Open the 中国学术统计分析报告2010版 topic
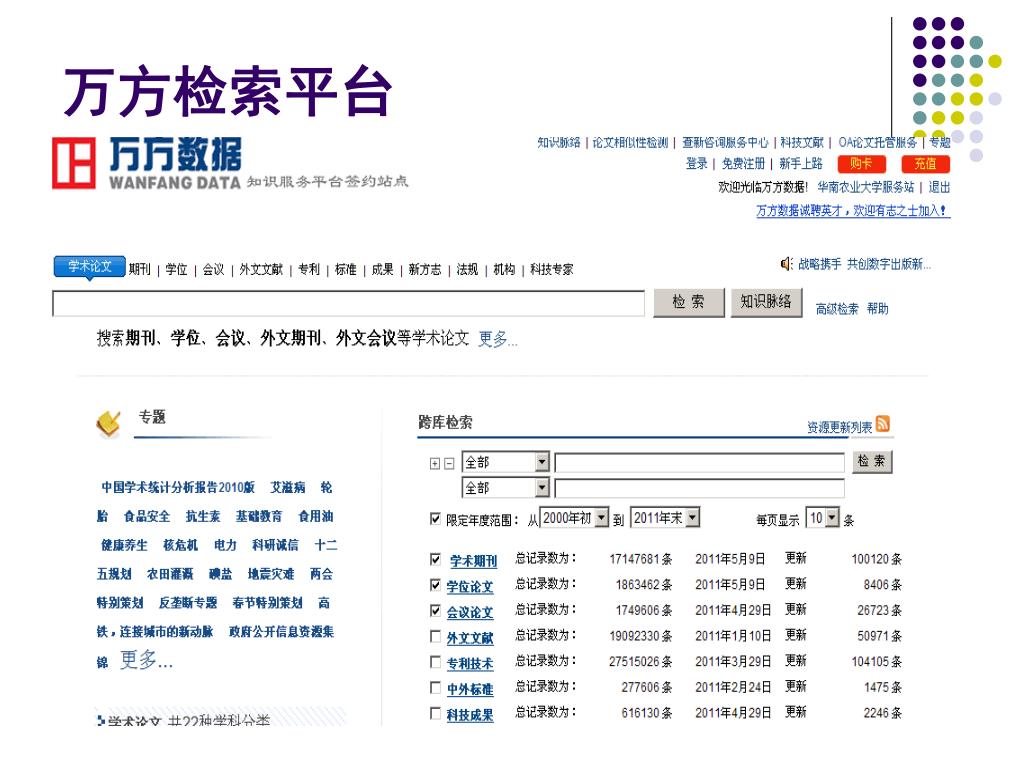This screenshot has width=1024, height=768. [178, 488]
